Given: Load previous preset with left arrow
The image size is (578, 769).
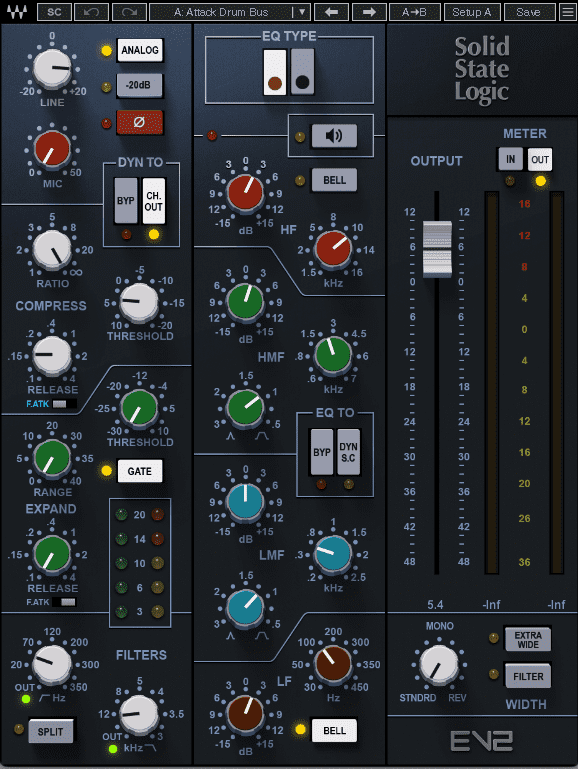Looking at the screenshot, I should click(x=331, y=12).
